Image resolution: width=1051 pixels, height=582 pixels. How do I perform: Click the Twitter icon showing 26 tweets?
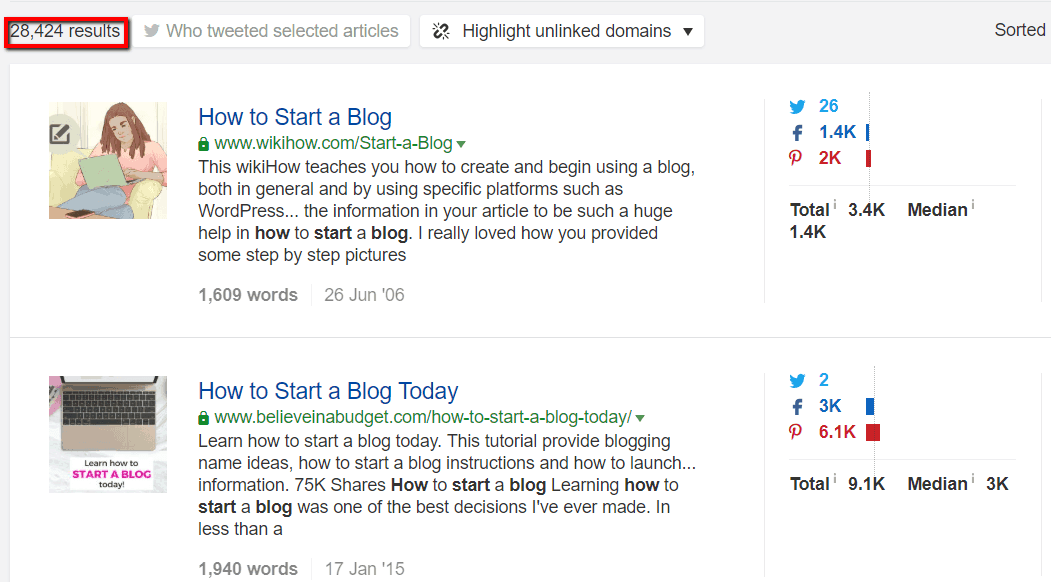tap(797, 106)
